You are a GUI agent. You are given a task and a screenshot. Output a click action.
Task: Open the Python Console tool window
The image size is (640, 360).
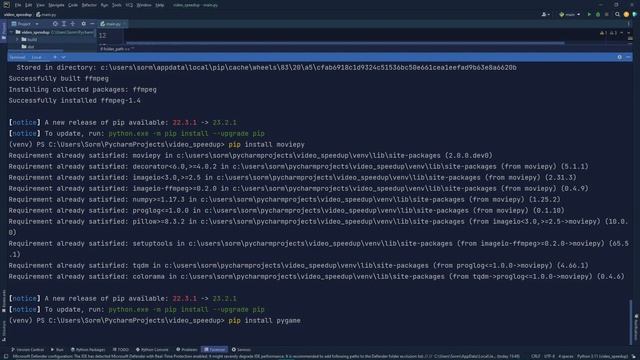tap(152, 350)
